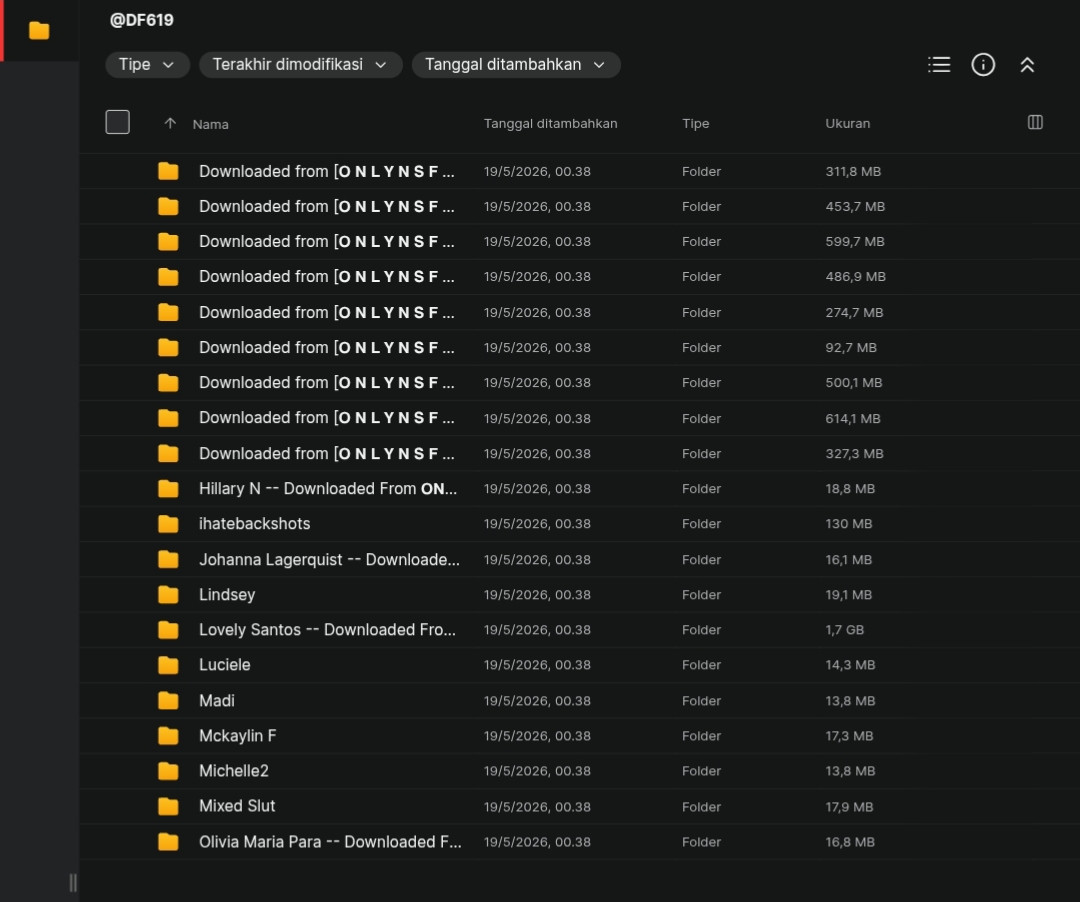Click size value '1,7 GB'
This screenshot has height=902, width=1080.
coord(844,629)
